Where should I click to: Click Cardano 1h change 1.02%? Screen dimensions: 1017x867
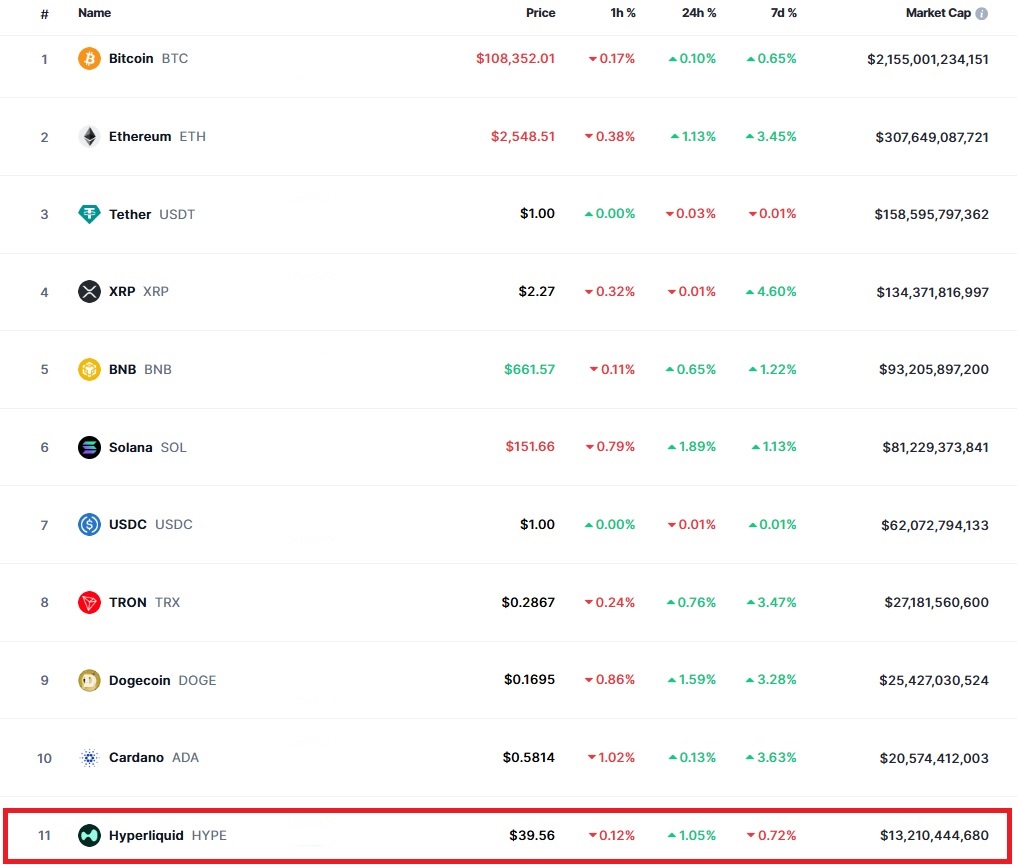click(x=611, y=757)
